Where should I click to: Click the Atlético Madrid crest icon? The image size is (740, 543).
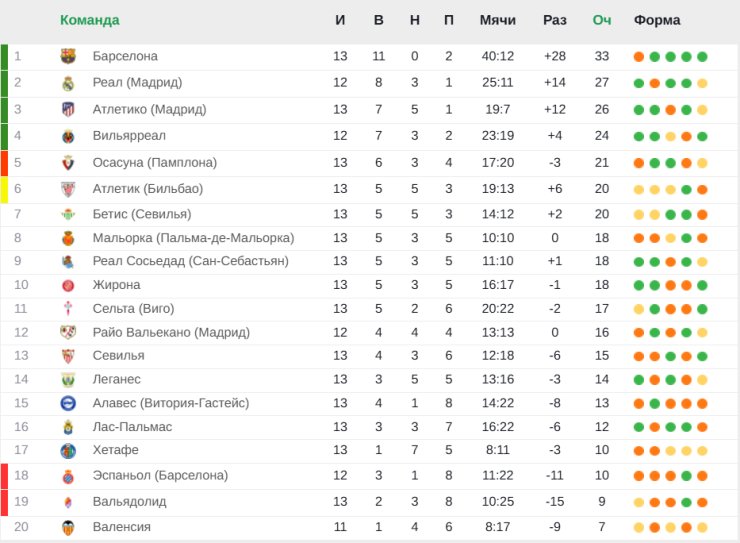point(68,109)
